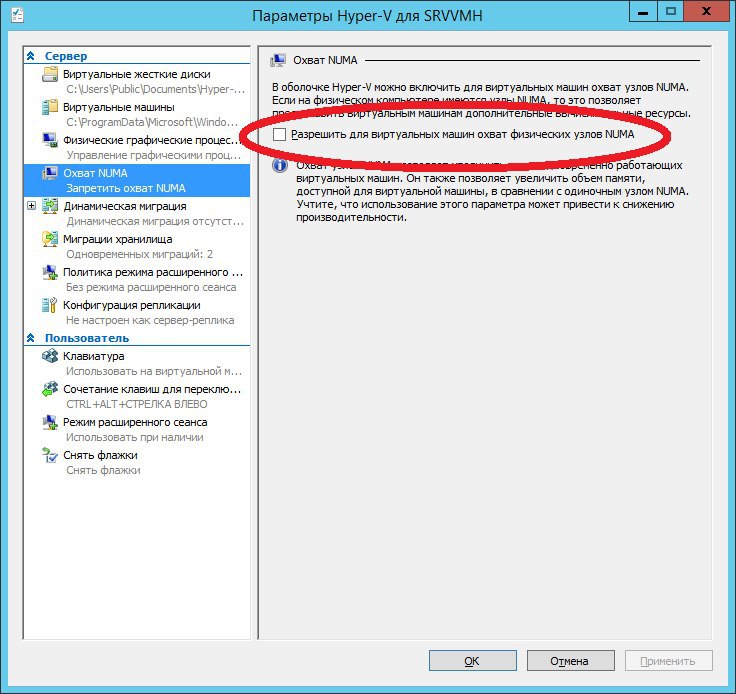Expand the Динамическая миграция tree node

click(x=31, y=206)
